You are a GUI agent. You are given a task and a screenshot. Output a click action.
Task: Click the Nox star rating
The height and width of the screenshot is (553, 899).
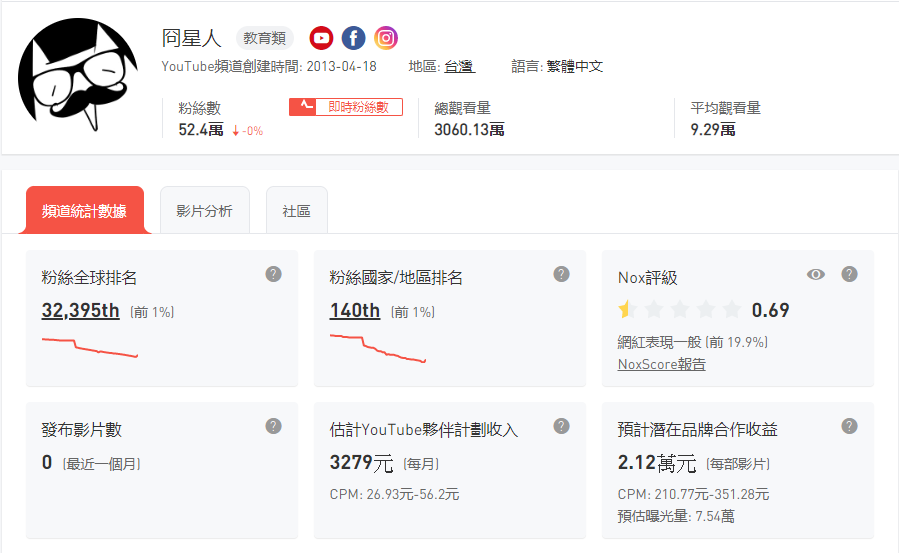tap(679, 310)
